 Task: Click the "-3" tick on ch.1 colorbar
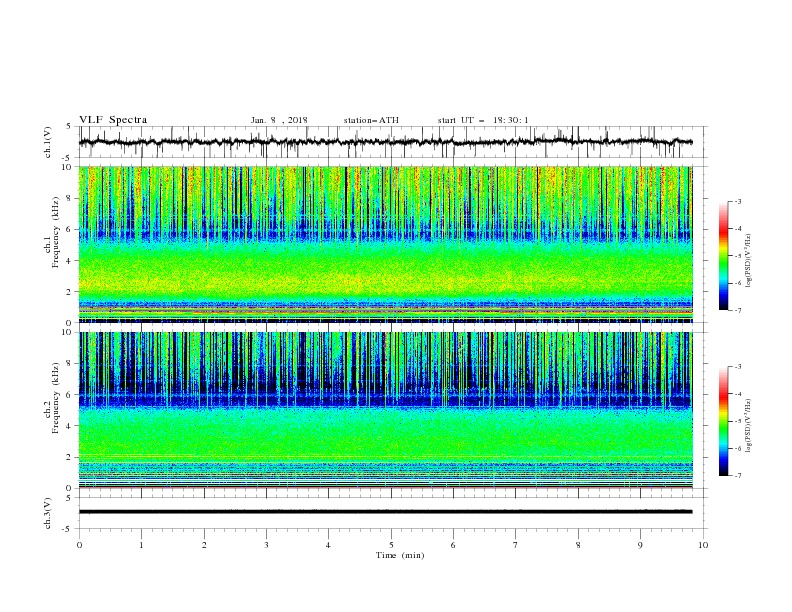(737, 201)
